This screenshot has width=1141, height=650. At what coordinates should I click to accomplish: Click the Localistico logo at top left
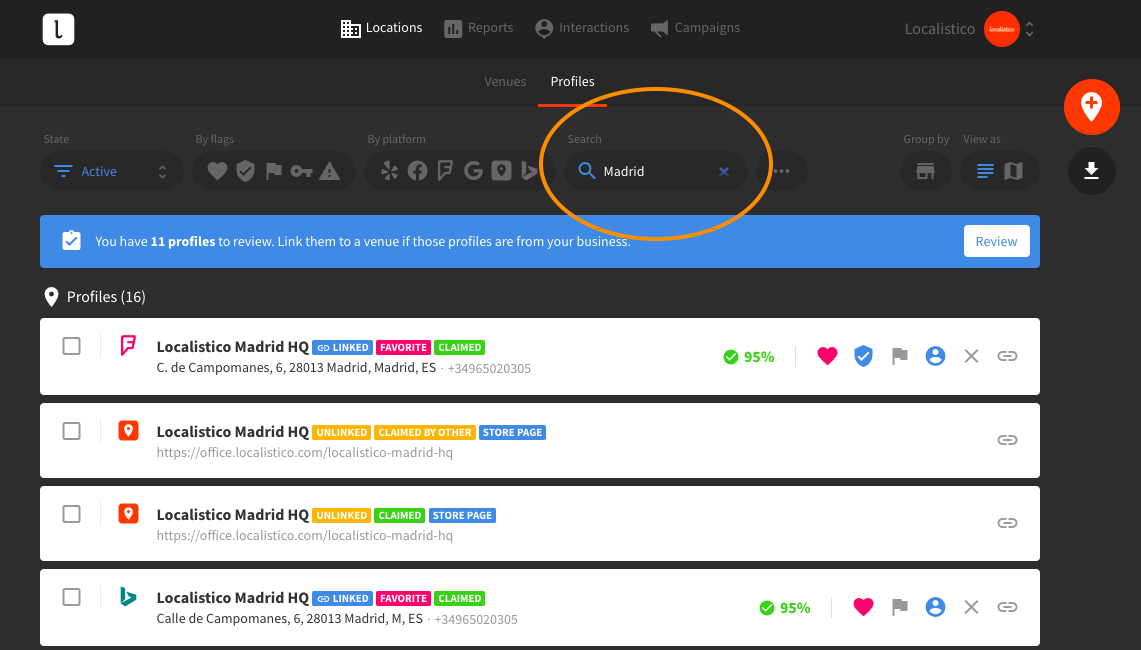click(58, 29)
